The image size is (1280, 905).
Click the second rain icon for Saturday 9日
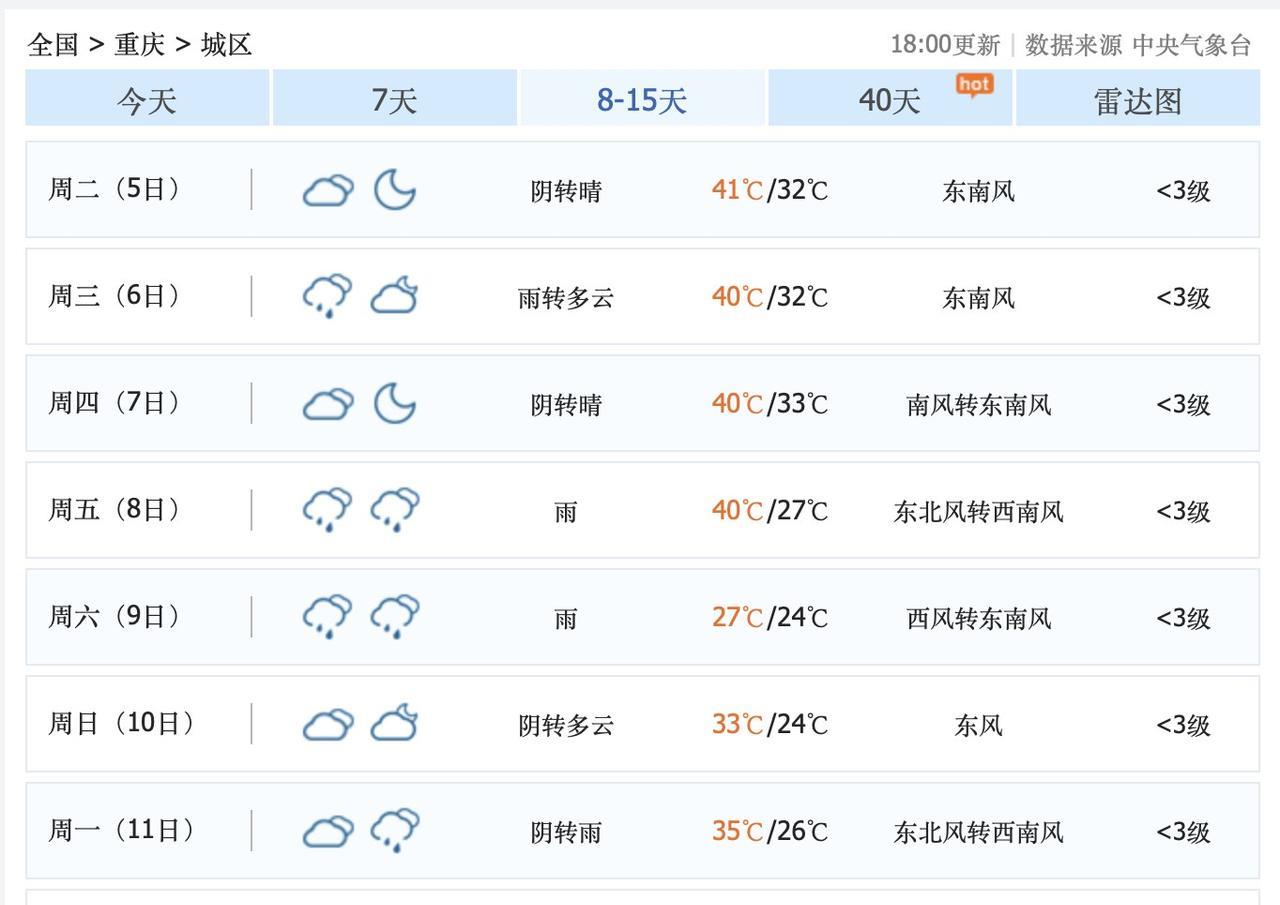(395, 617)
